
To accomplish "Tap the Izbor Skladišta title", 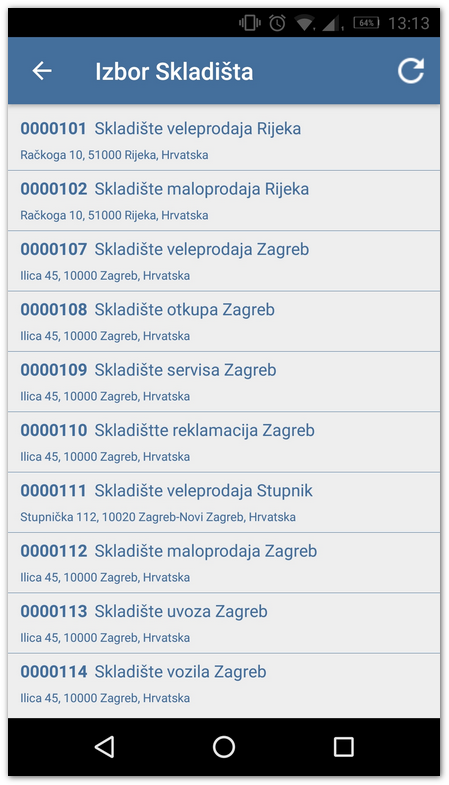I will tap(174, 71).
